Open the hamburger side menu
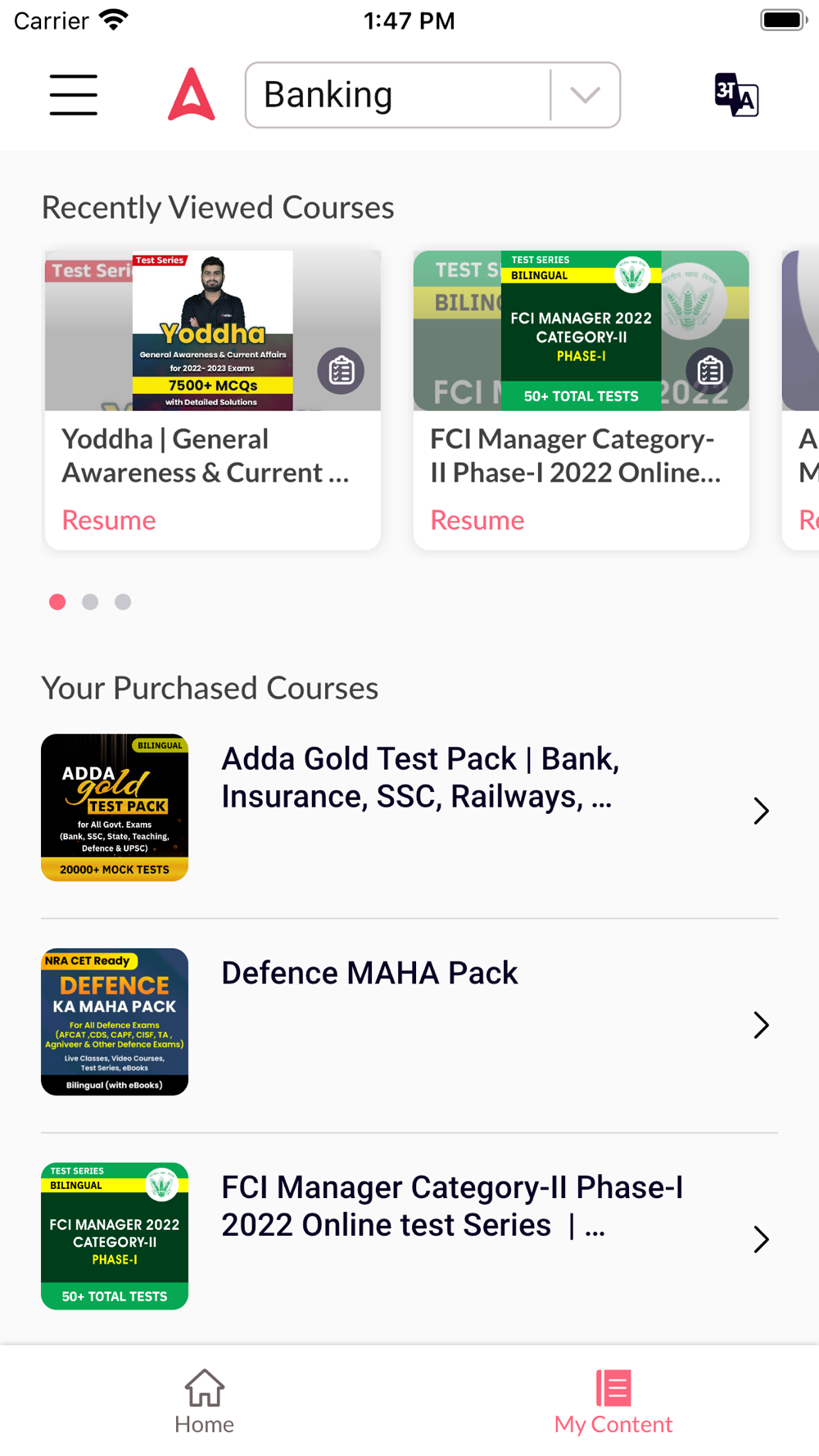This screenshot has width=819, height=1456. (x=73, y=95)
